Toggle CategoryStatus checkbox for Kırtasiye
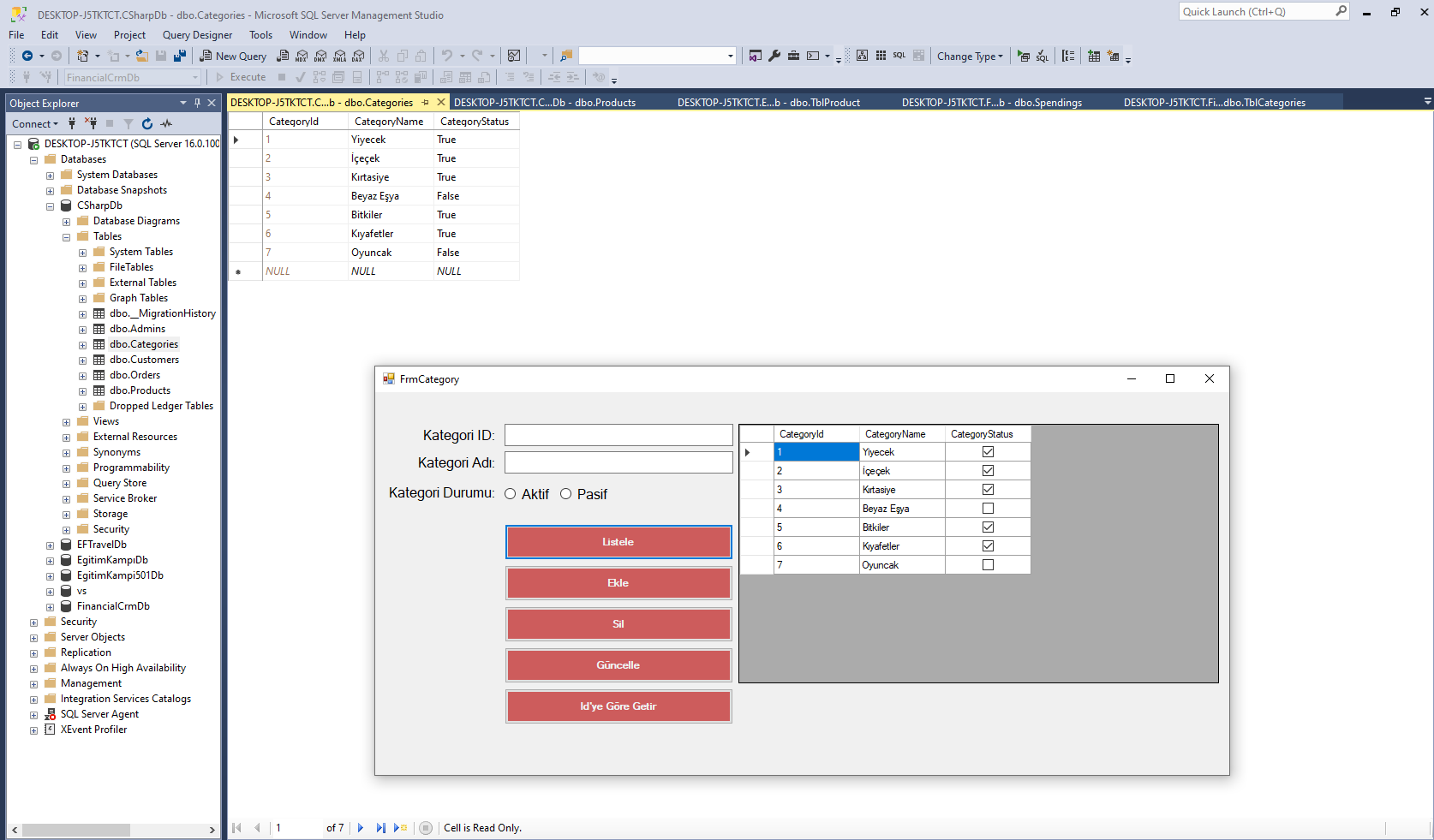Viewport: 1434px width, 840px height. click(x=988, y=490)
